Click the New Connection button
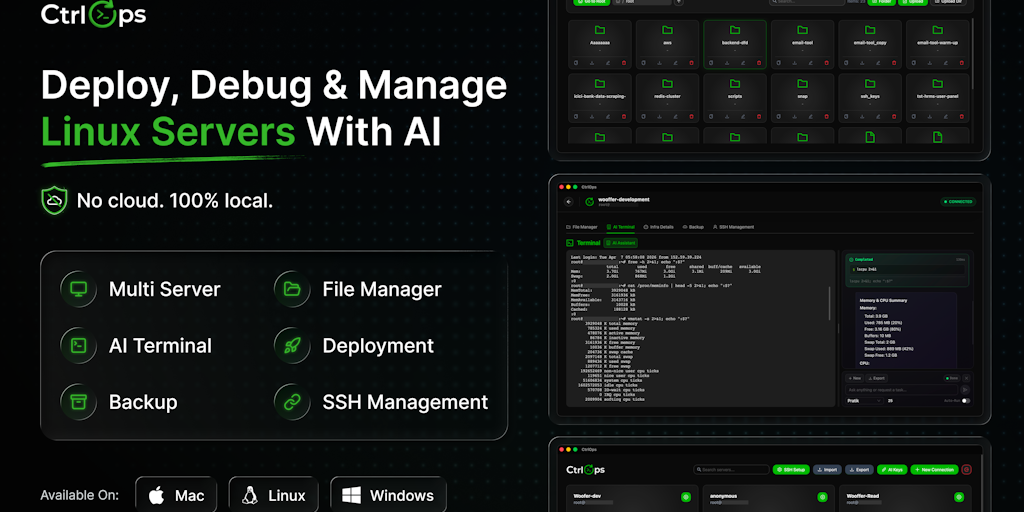 [x=935, y=470]
